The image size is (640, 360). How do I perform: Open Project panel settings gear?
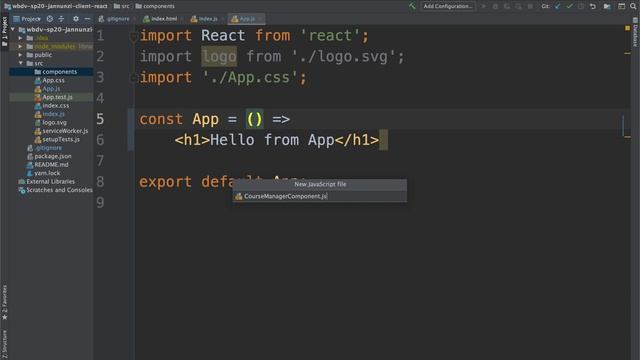tap(76, 19)
